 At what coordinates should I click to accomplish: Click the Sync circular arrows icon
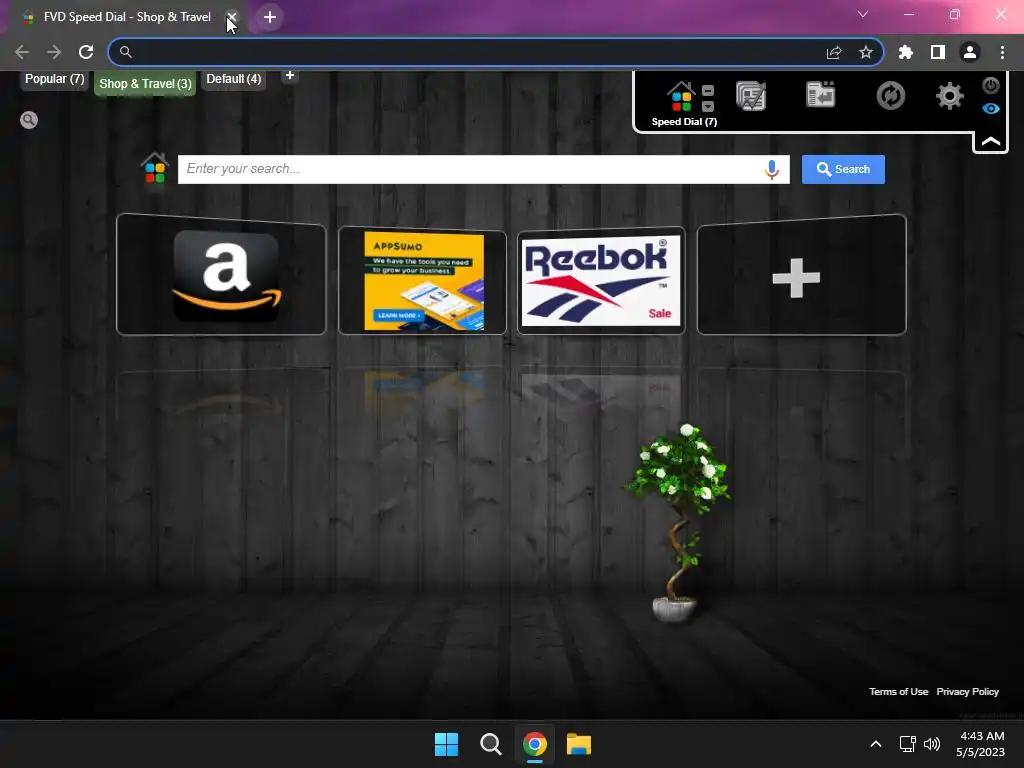tap(891, 96)
